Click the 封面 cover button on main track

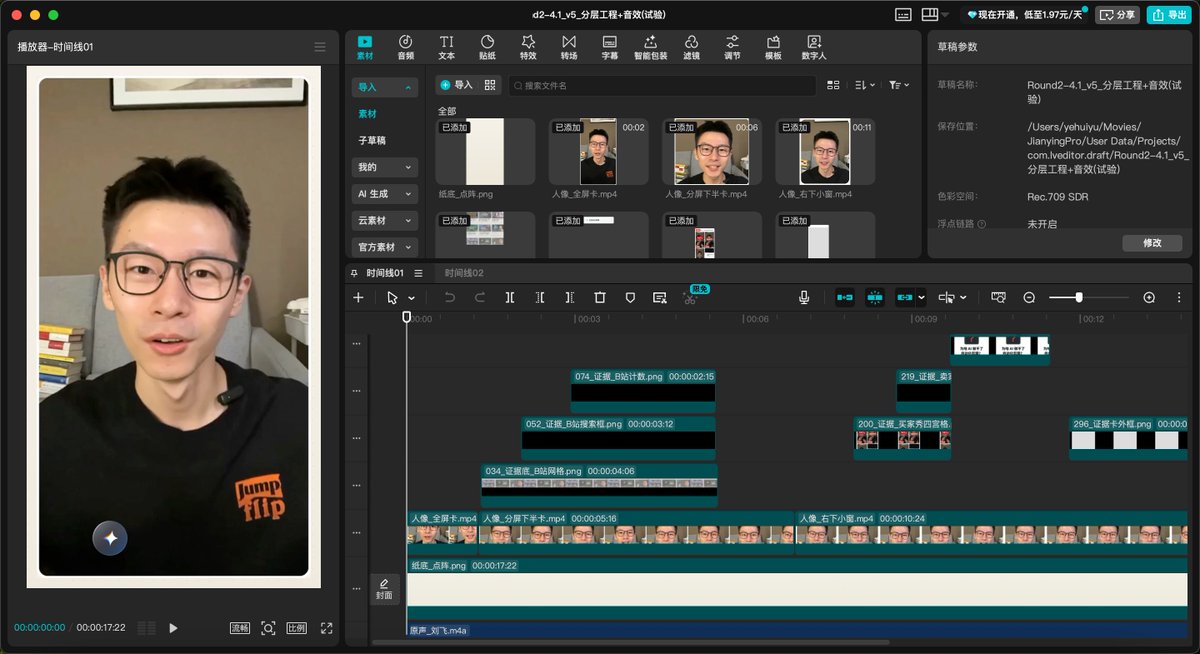pos(385,589)
